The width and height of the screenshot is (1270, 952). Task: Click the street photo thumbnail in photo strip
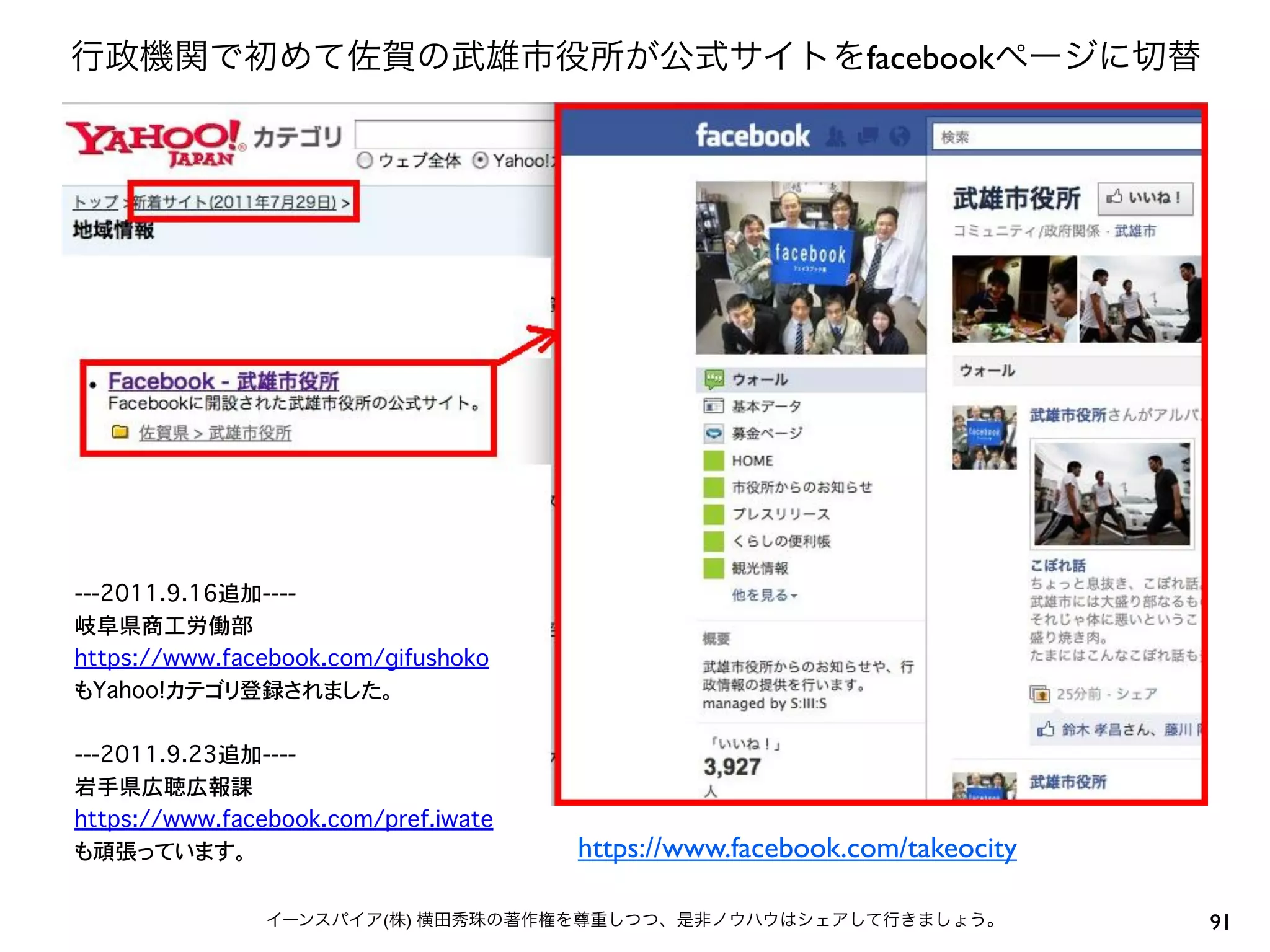tap(1140, 299)
